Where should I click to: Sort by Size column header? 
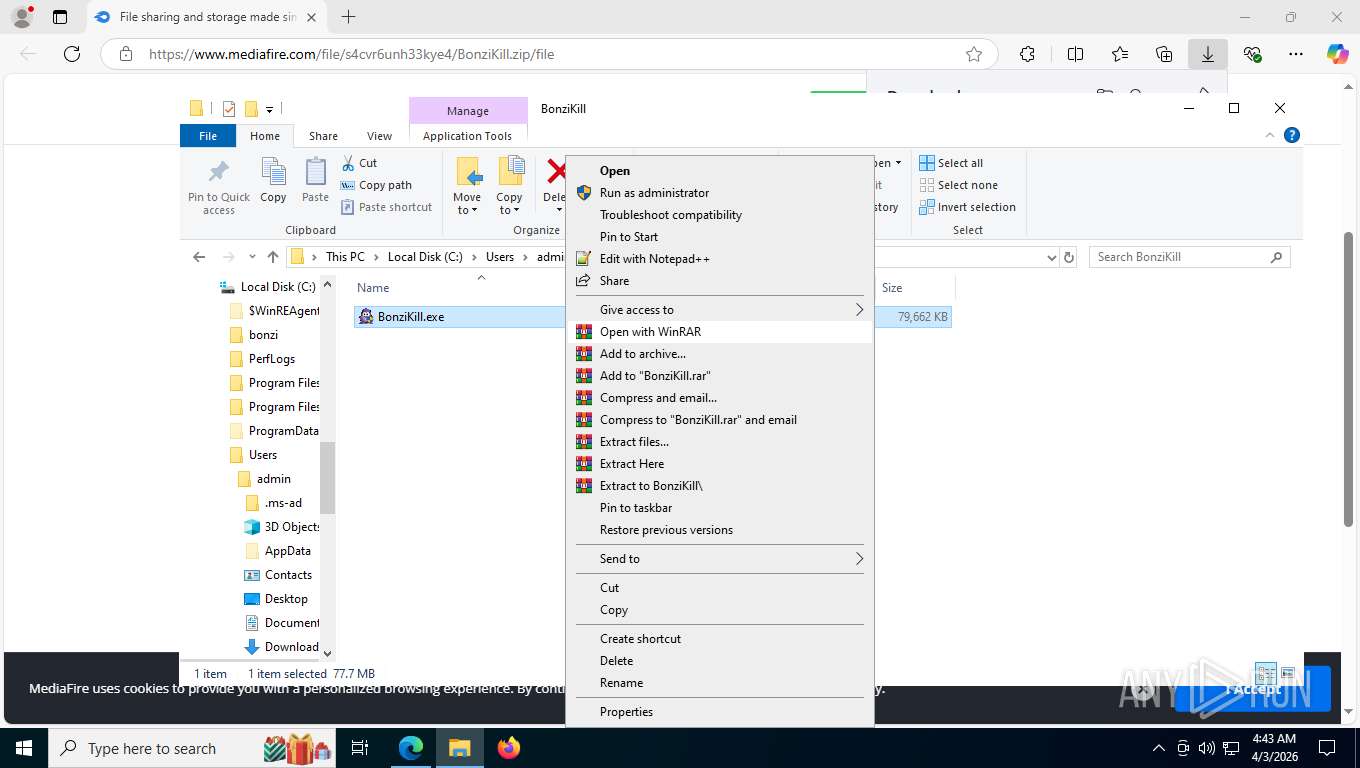[x=892, y=288]
